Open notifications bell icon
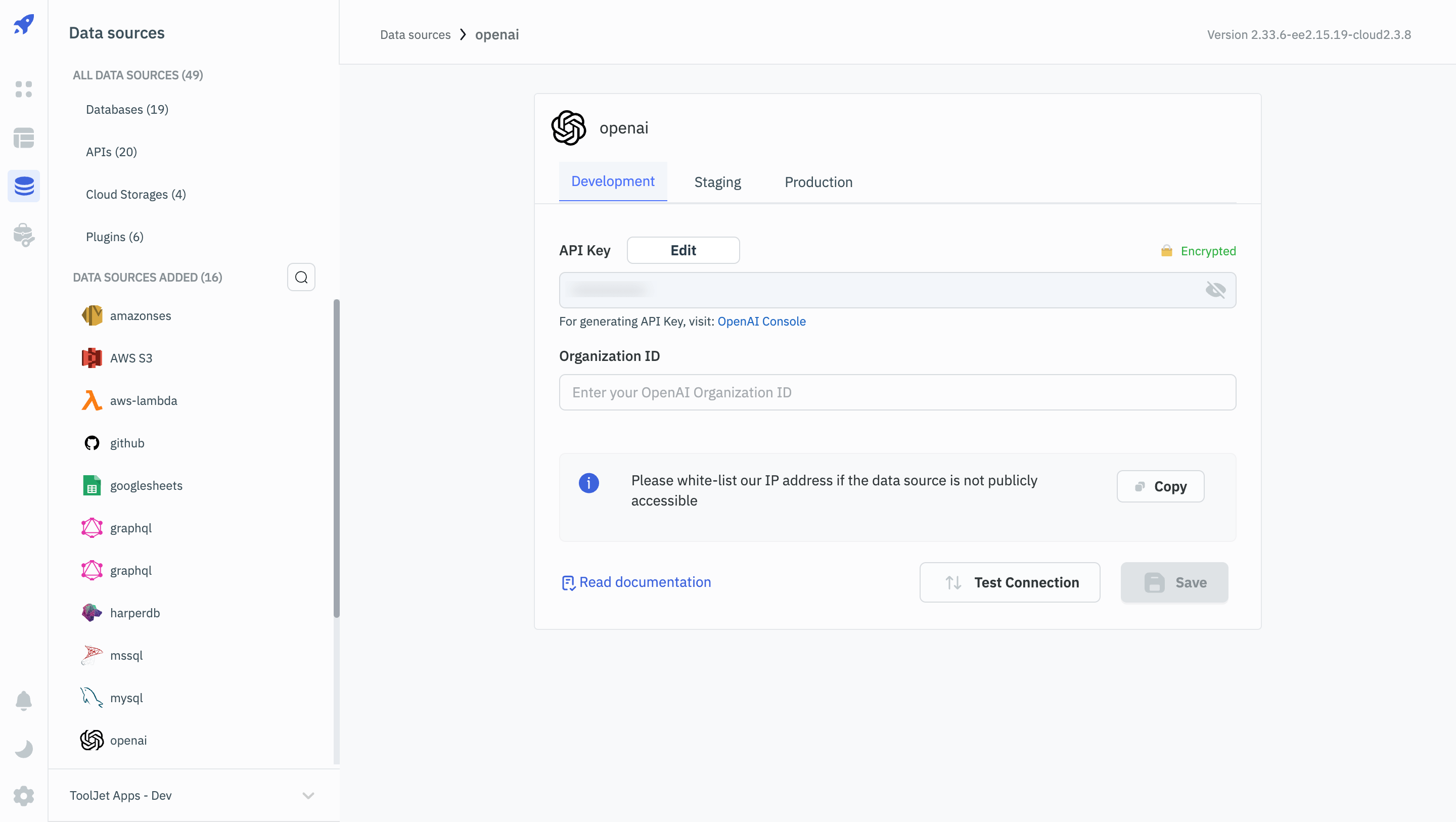1456x822 pixels. click(24, 701)
